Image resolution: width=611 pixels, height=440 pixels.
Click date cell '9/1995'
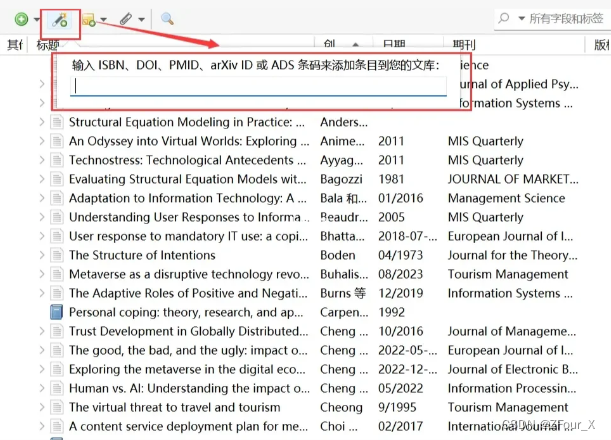tap(397, 407)
